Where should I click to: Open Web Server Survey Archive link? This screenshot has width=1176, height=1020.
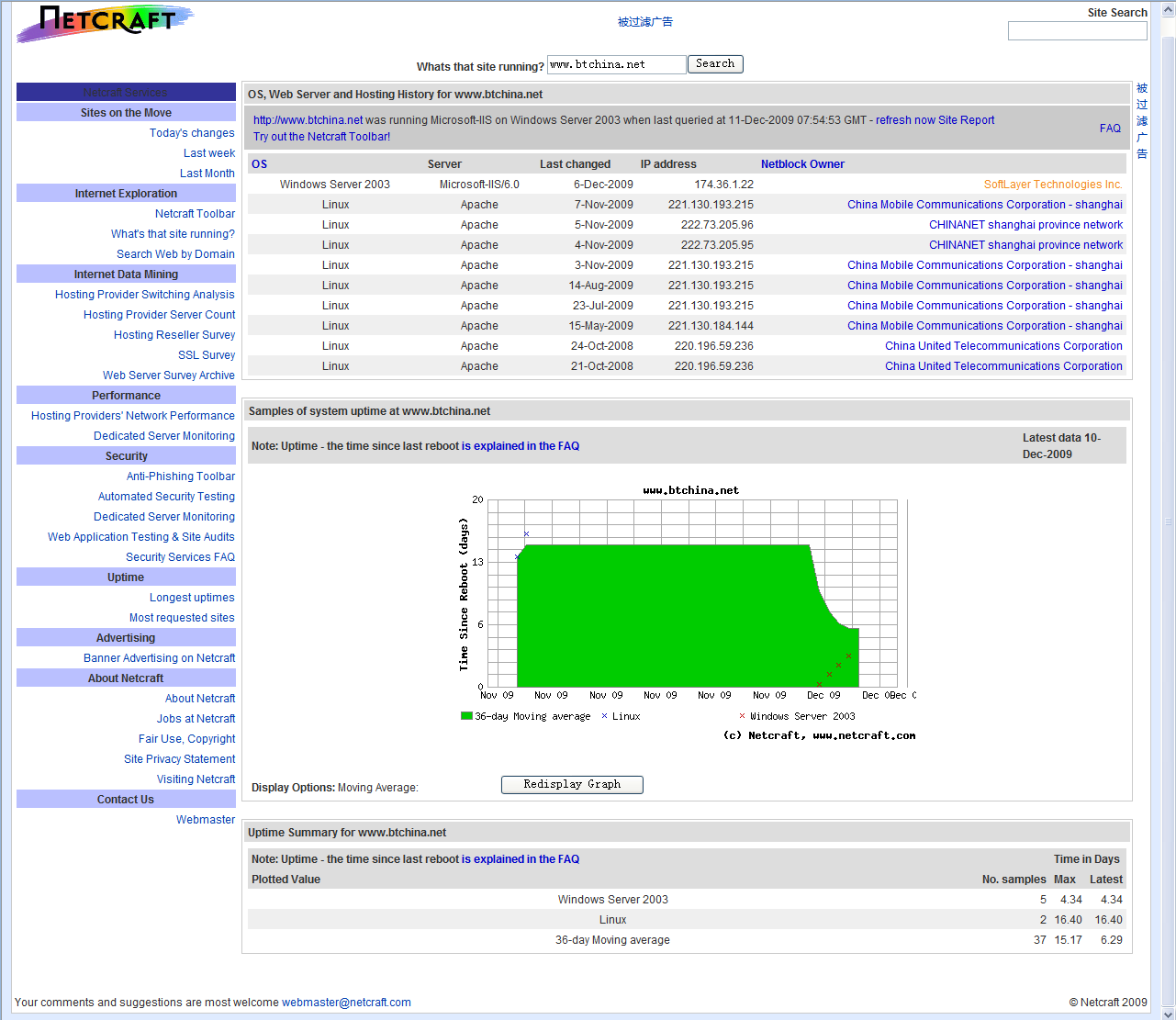(x=169, y=375)
